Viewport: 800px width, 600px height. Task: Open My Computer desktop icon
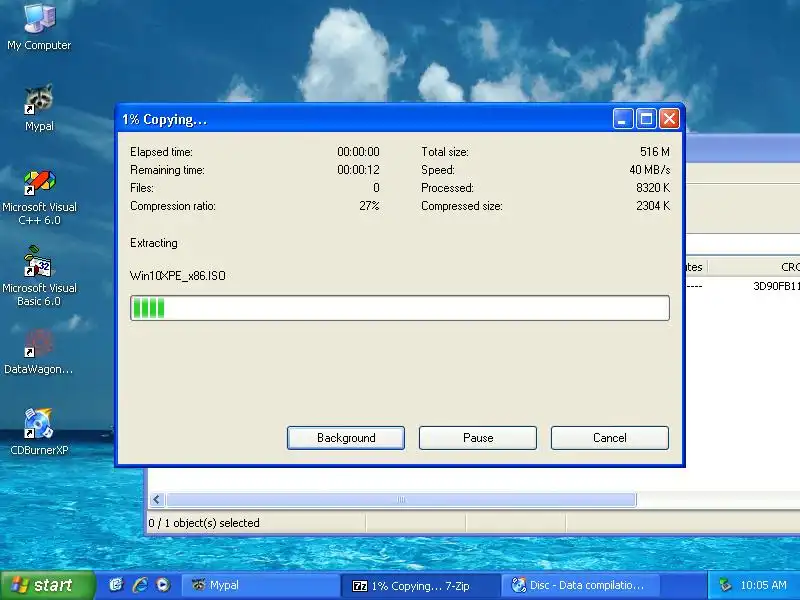pos(39,27)
